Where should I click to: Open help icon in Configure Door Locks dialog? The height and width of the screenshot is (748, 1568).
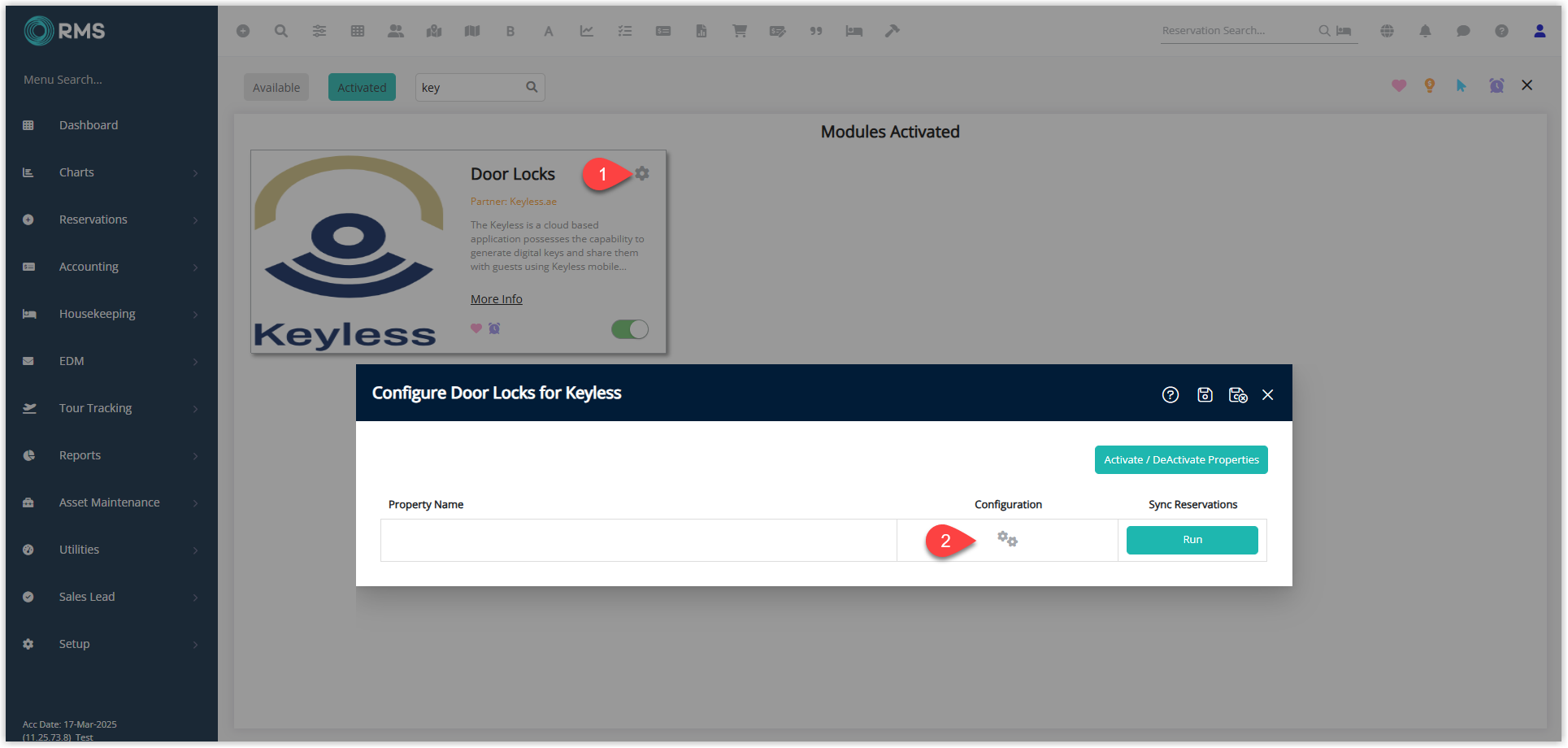(1171, 394)
